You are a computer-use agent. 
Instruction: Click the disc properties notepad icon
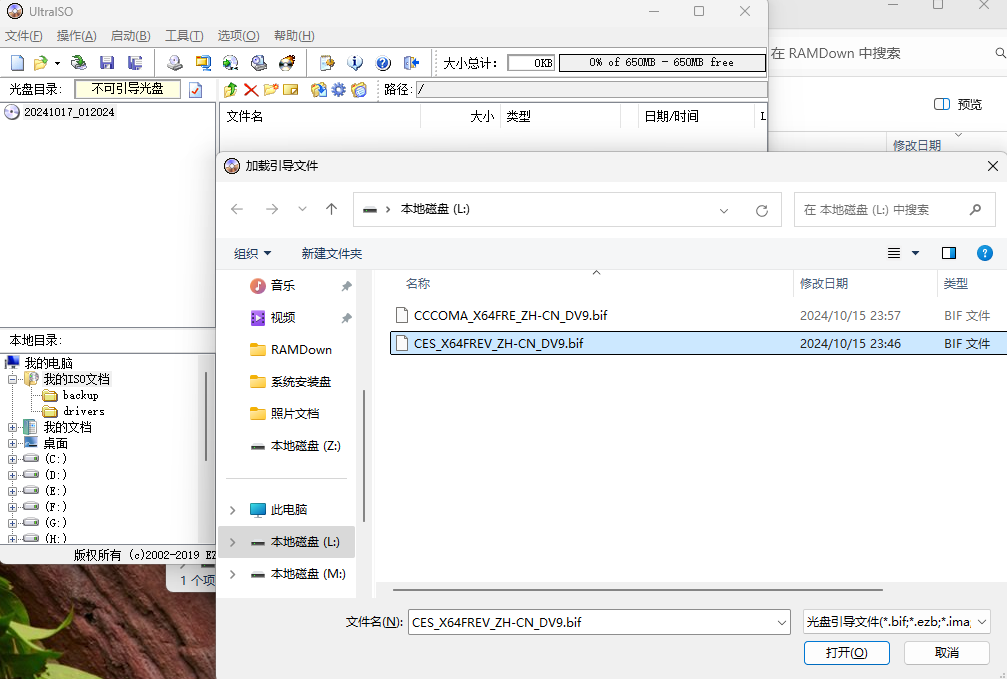(327, 62)
